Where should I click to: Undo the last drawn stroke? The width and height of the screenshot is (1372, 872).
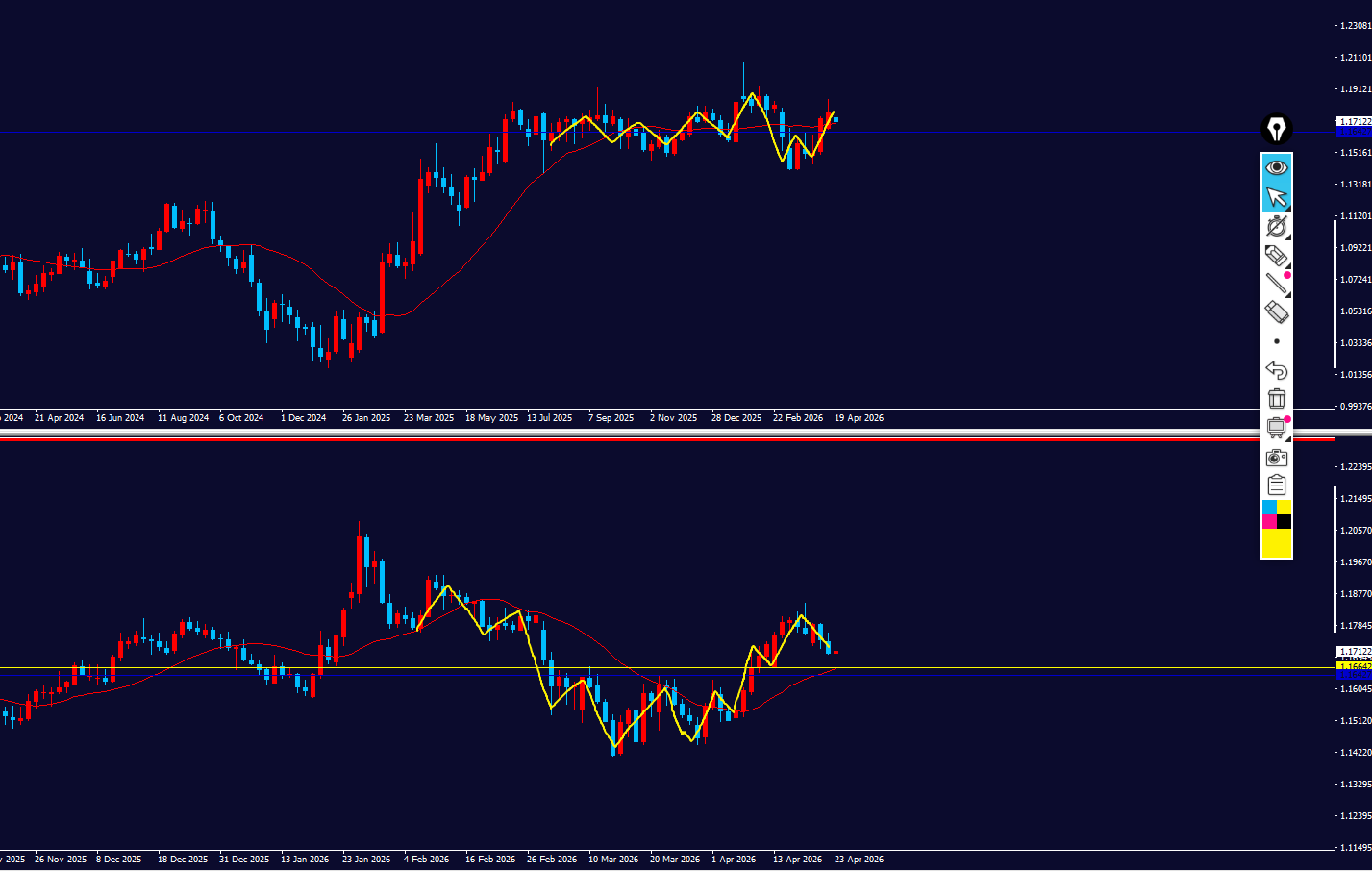point(1276,370)
